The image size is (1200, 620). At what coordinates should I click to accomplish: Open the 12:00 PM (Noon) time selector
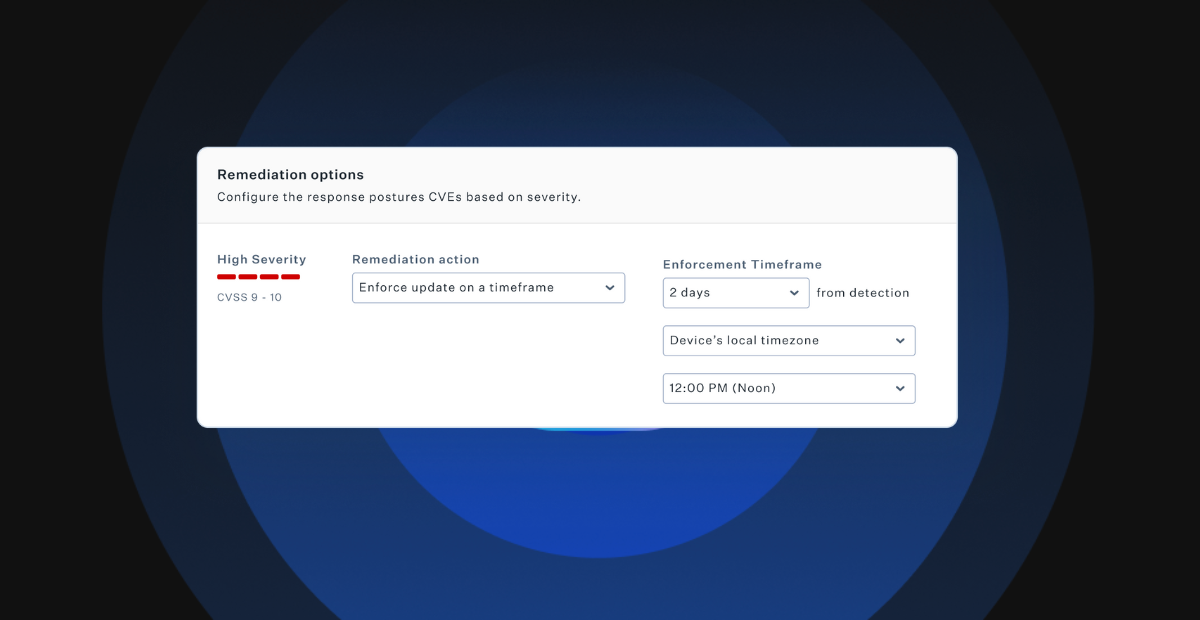tap(789, 388)
